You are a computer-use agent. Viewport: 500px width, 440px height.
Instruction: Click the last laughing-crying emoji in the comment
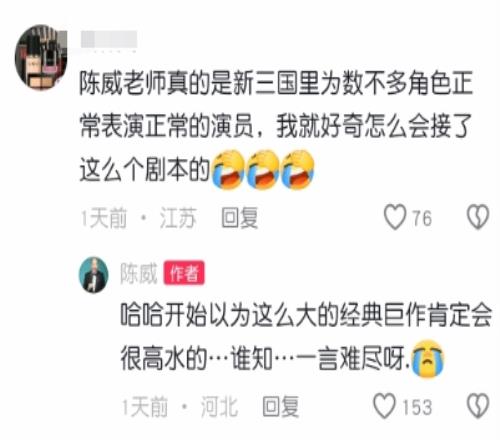pyautogui.click(x=298, y=169)
